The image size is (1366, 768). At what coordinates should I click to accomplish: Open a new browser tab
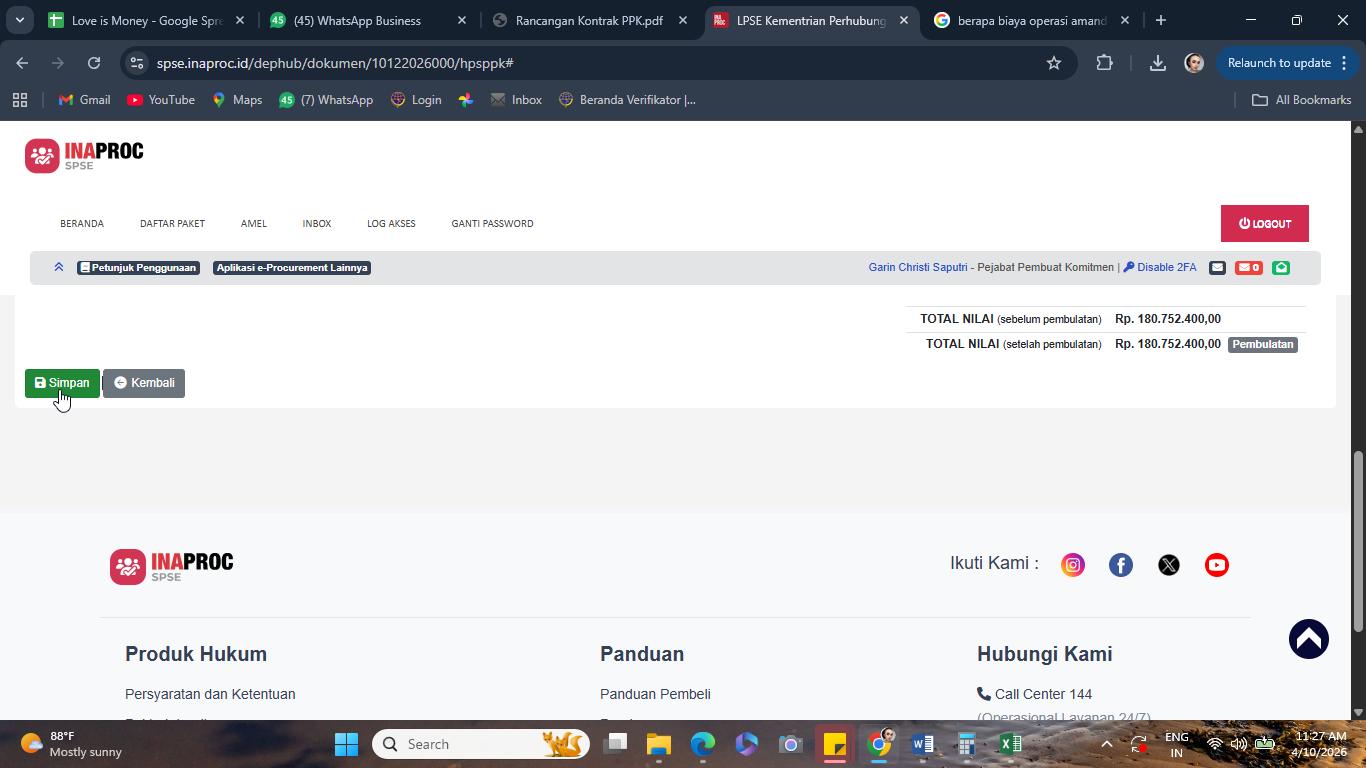(x=1161, y=20)
